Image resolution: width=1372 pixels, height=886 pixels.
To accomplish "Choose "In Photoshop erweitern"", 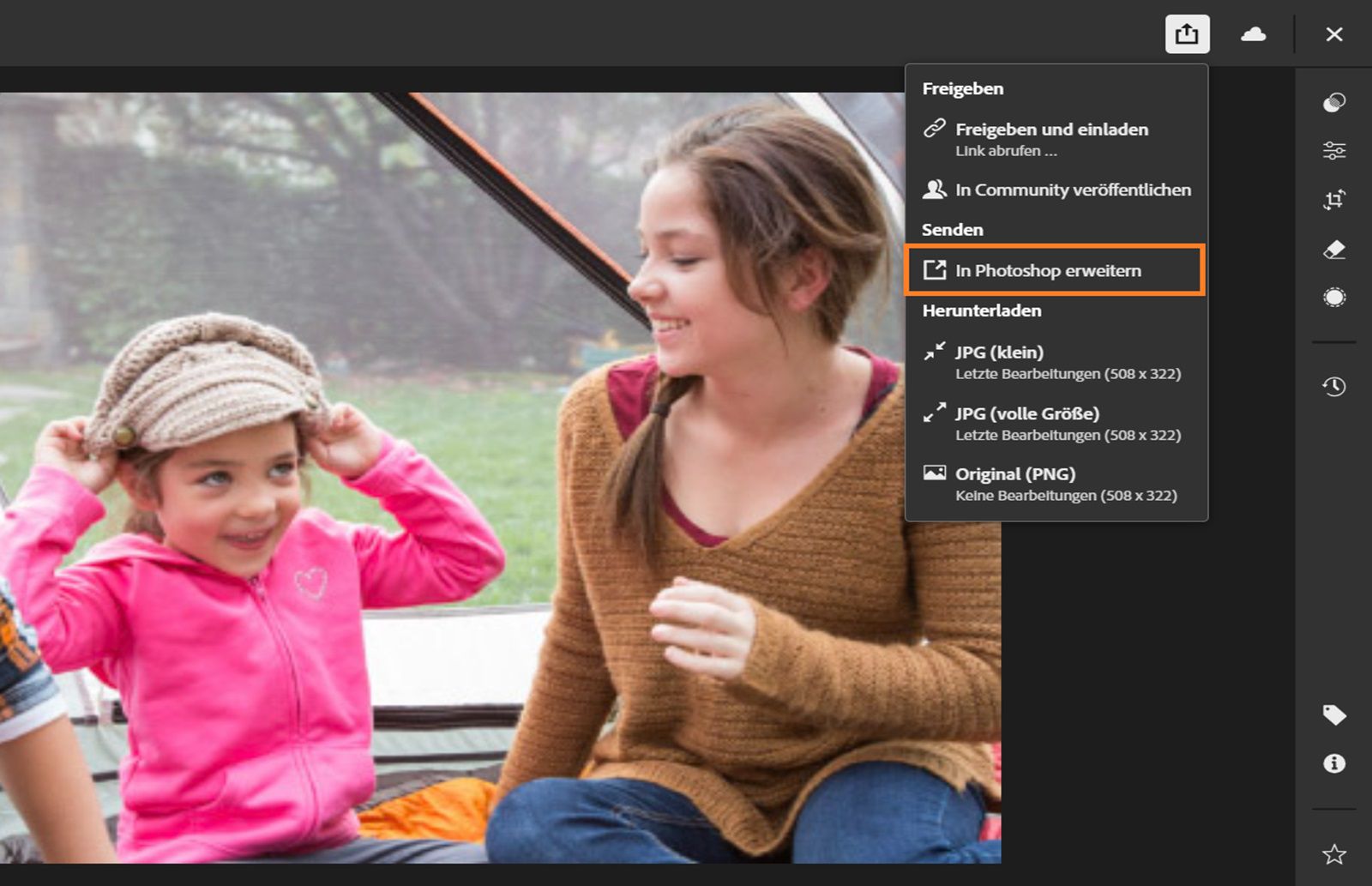I will point(1048,270).
